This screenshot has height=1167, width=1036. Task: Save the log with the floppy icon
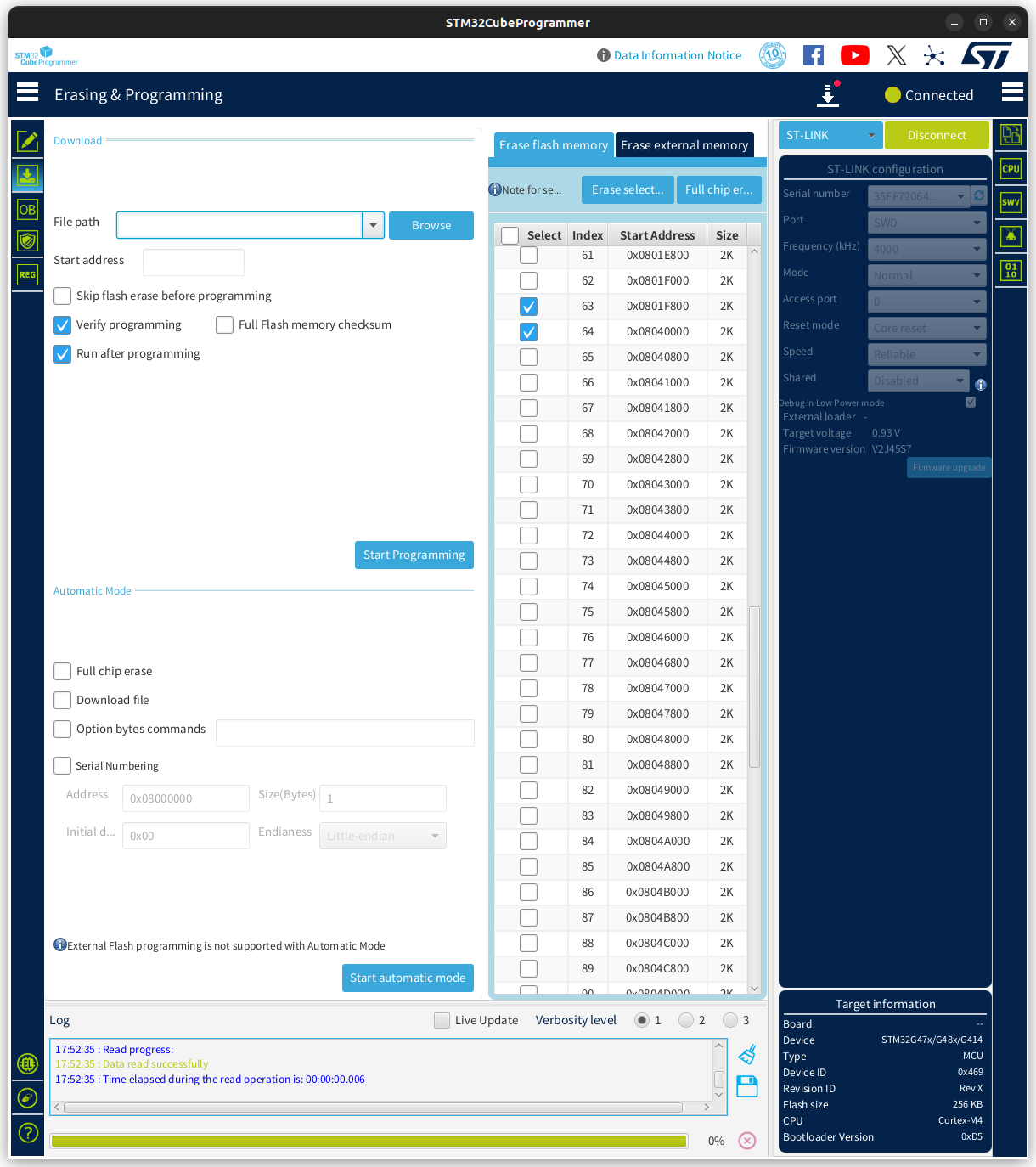[x=747, y=1086]
